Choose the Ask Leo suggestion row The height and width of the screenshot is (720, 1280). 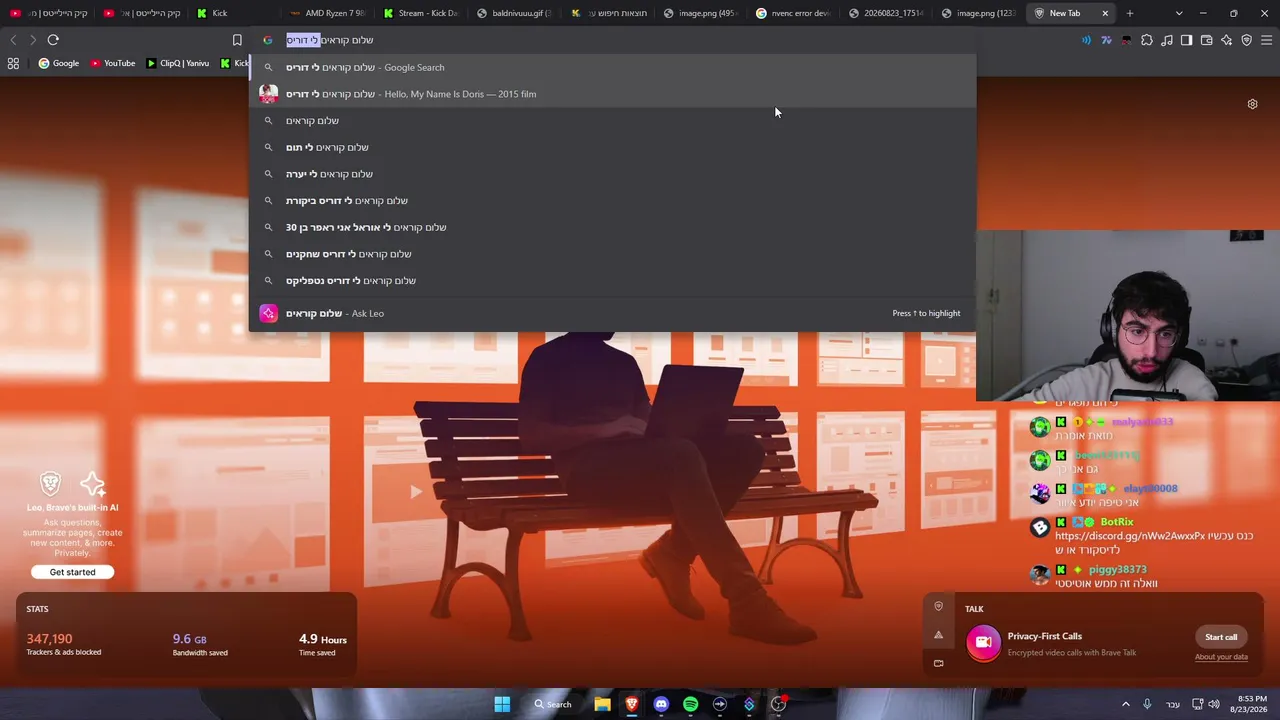click(612, 313)
